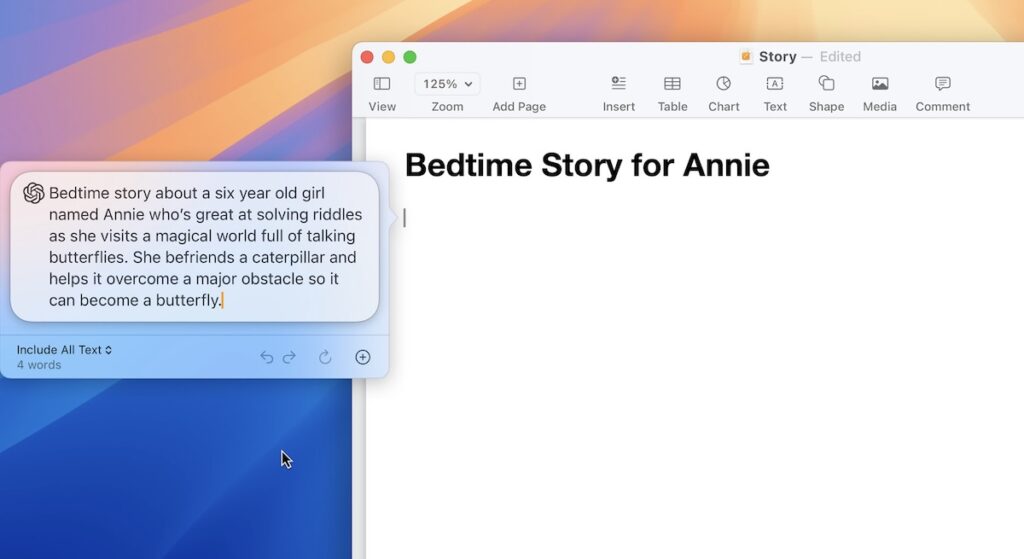Click the Story document name in title bar
The image size is (1024, 559).
coord(777,57)
